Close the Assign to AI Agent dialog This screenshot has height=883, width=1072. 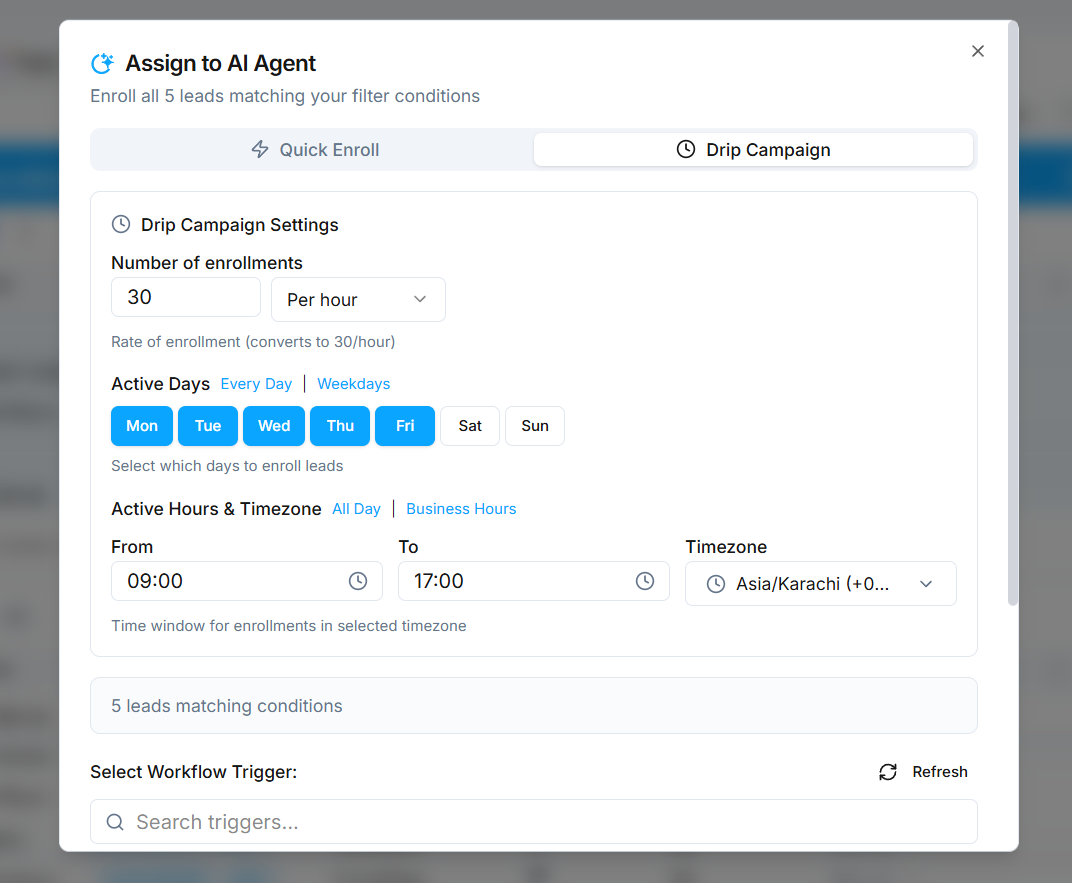coord(978,51)
